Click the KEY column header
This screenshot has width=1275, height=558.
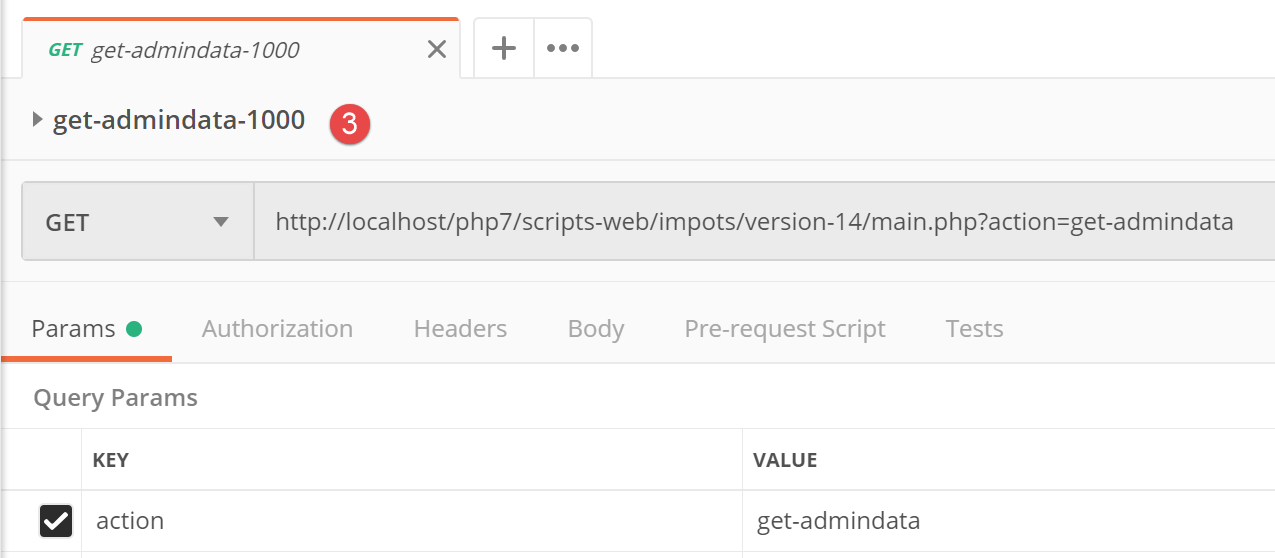110,460
